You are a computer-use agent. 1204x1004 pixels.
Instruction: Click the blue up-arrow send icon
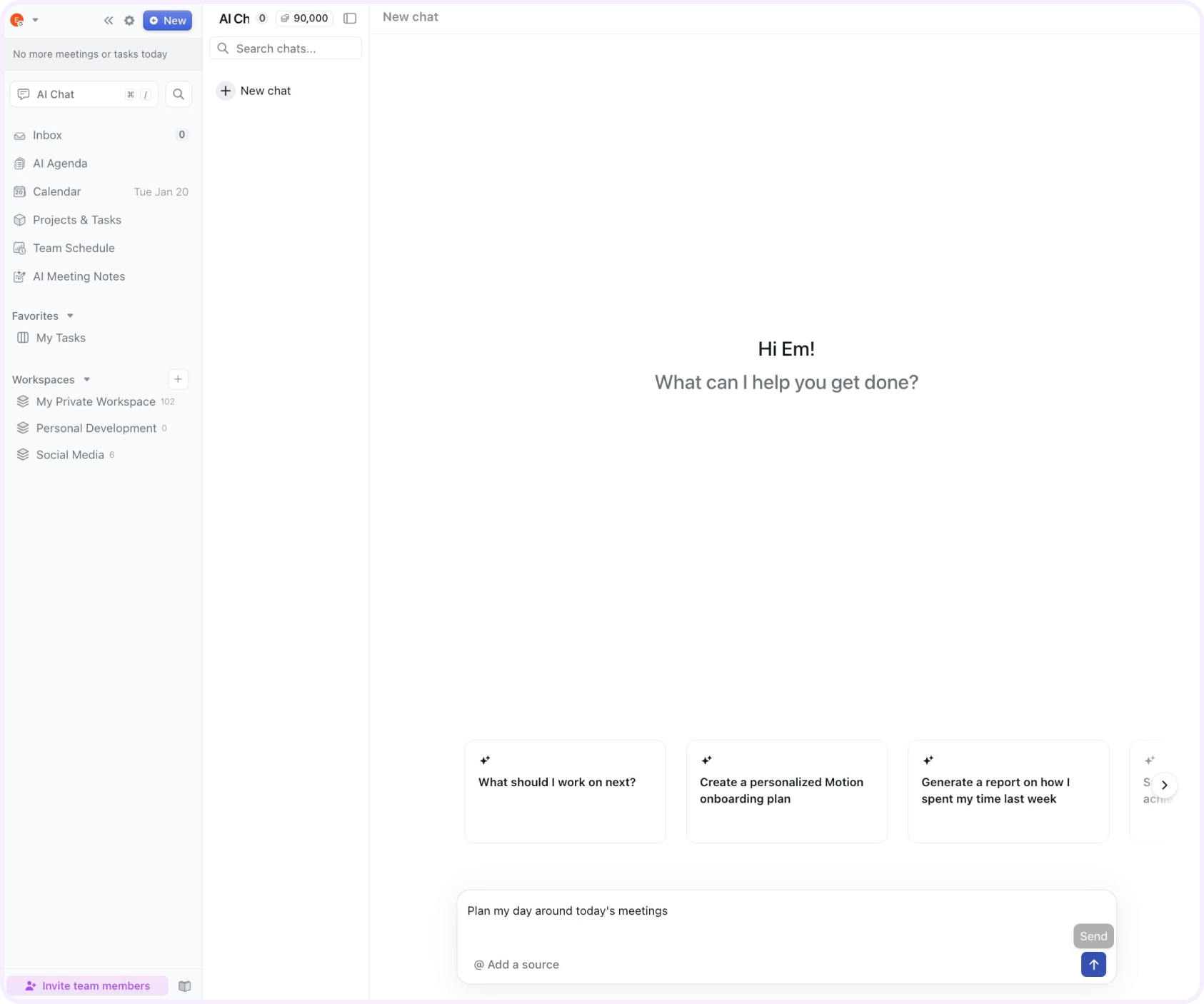click(1093, 964)
